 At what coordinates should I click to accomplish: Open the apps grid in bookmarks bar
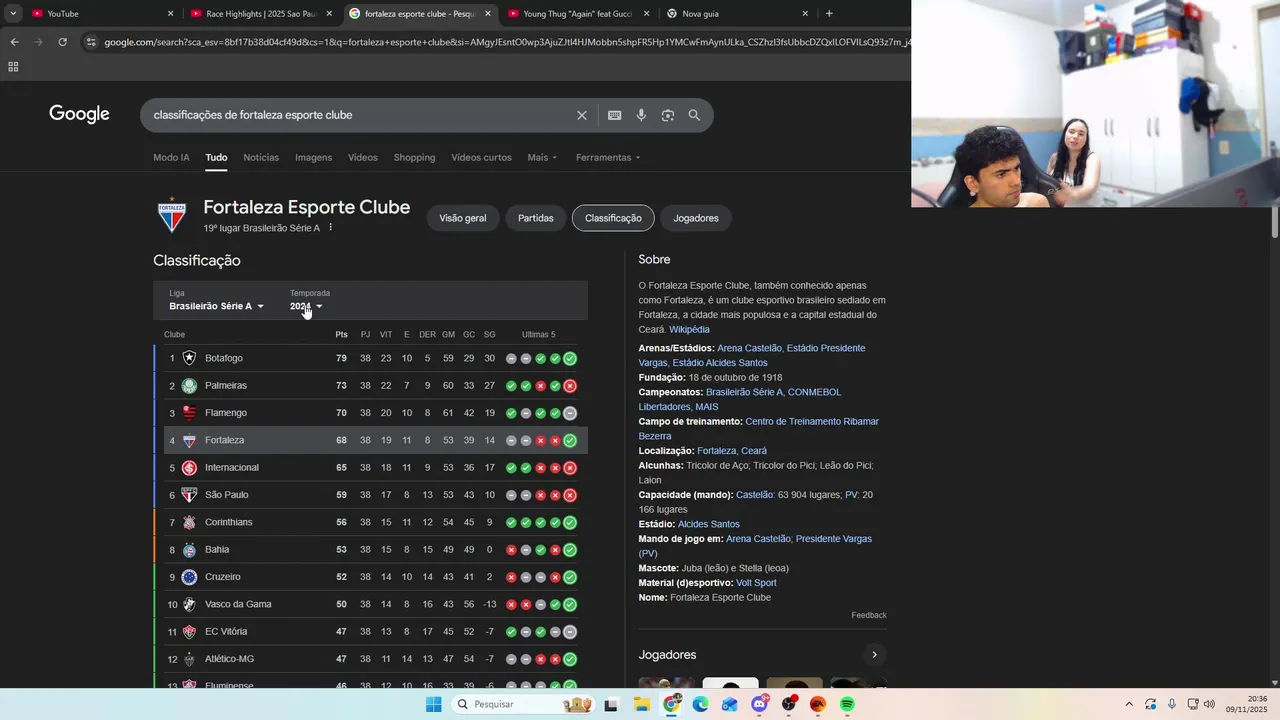(x=13, y=67)
